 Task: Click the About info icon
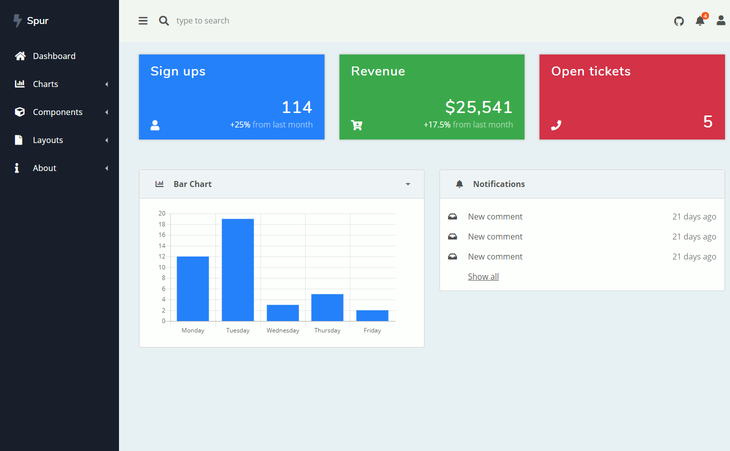[17, 168]
